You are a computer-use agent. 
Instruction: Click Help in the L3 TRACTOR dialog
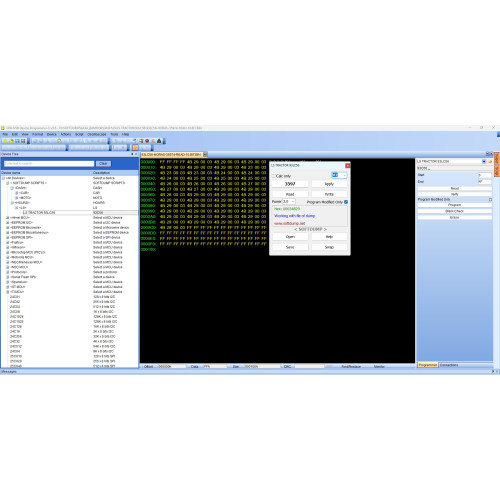click(x=329, y=237)
